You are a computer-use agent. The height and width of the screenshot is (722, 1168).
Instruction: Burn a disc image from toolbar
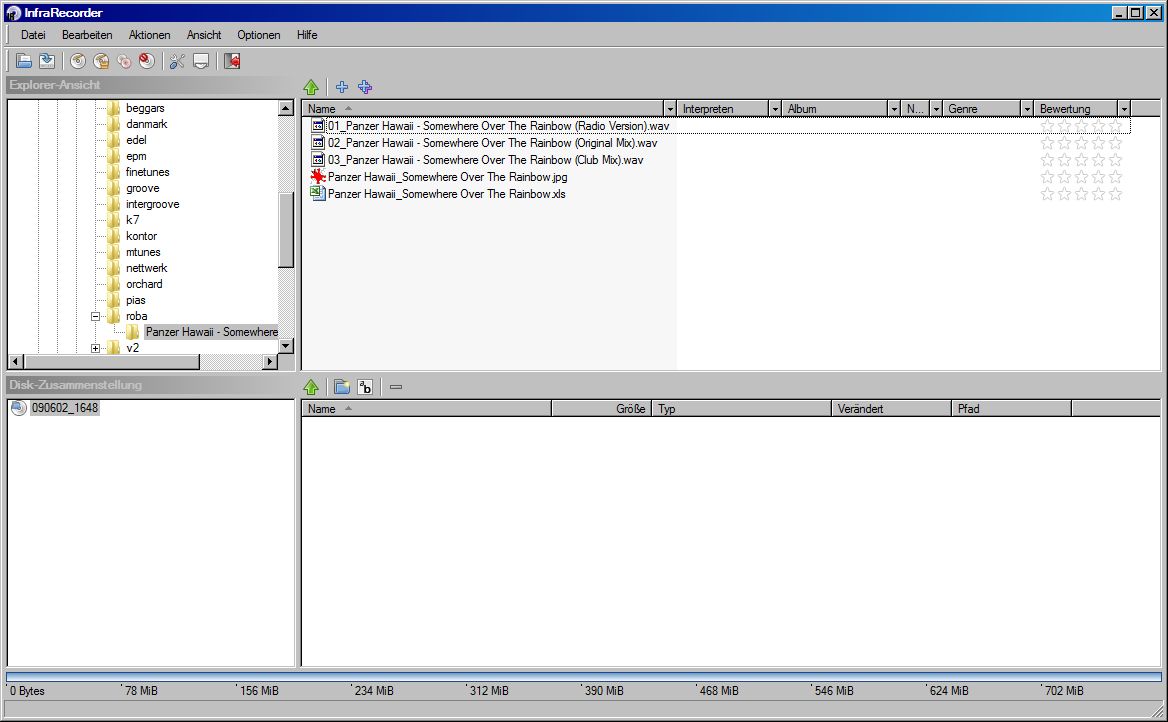101,61
